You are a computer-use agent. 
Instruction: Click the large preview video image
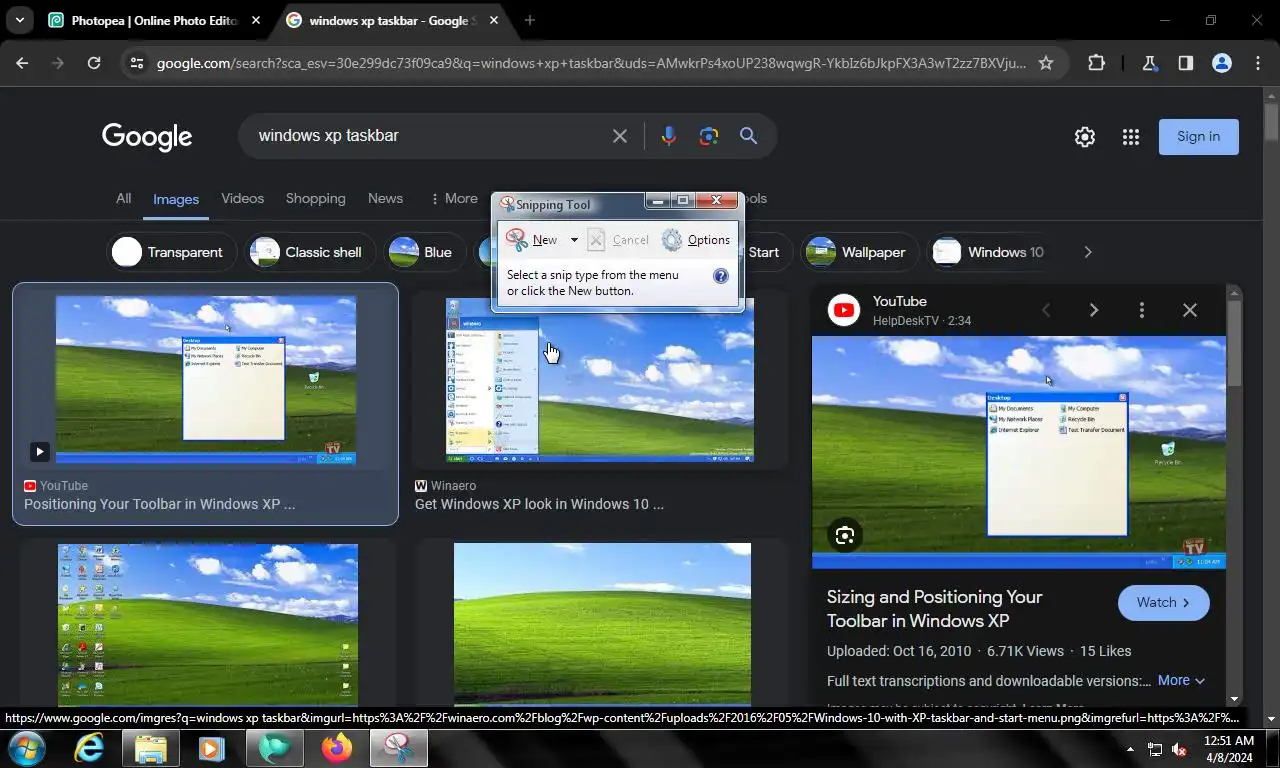1019,452
